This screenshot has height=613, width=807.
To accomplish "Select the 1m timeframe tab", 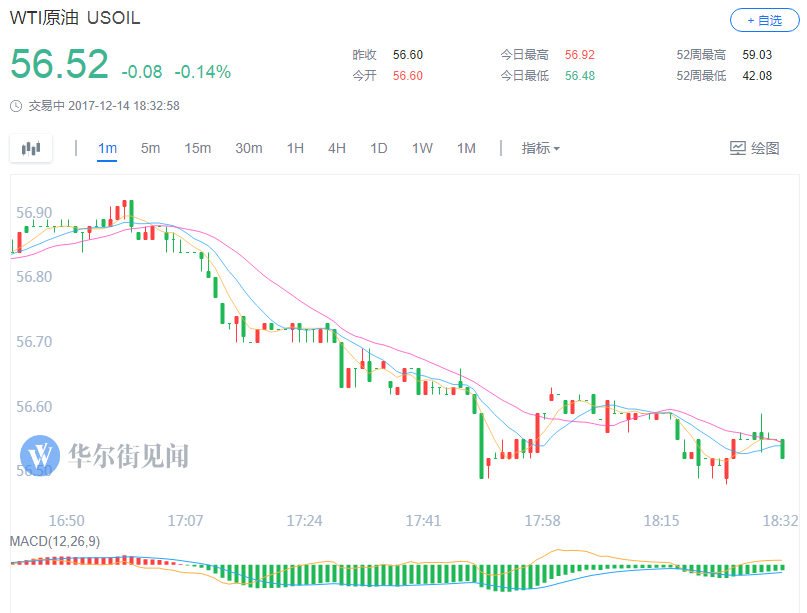I will pyautogui.click(x=107, y=148).
